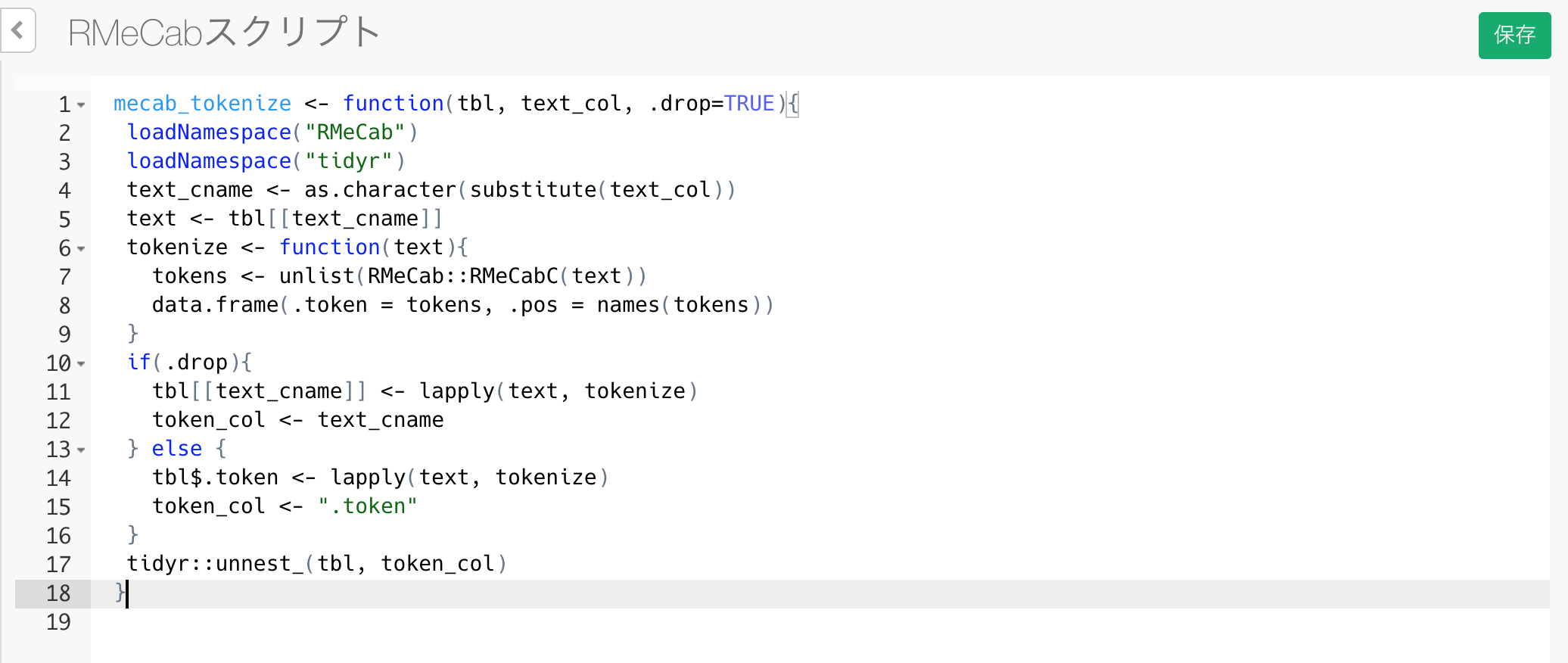Screen dimensions: 1568x663
Task: Select line number 5 in gutter
Action: (64, 219)
